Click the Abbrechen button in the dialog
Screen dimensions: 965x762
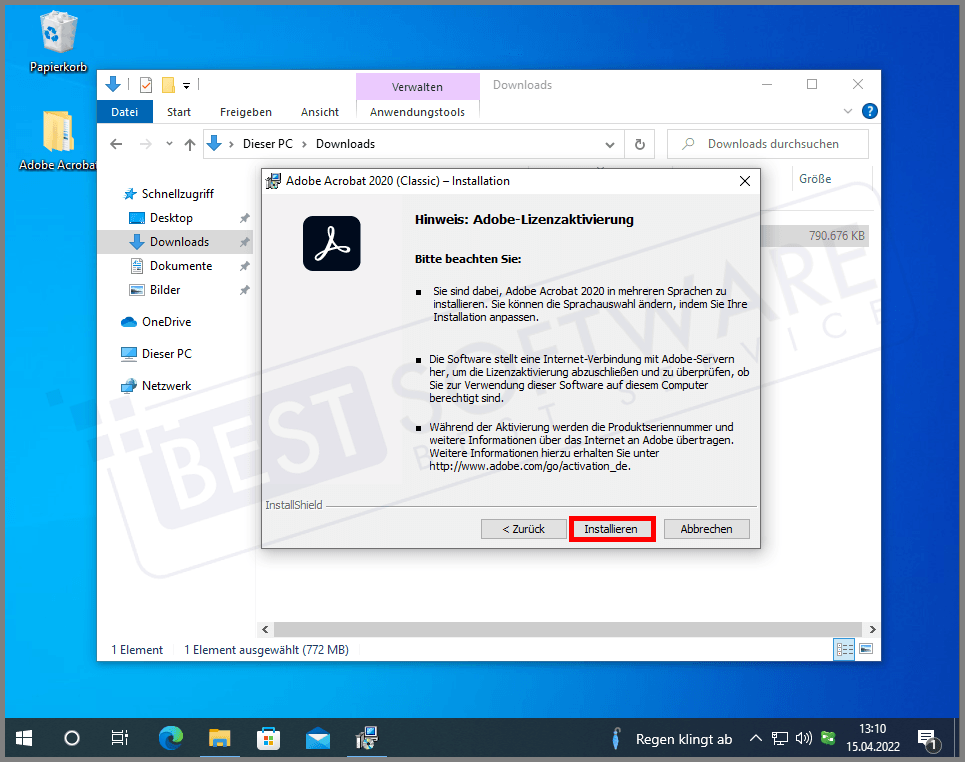706,528
